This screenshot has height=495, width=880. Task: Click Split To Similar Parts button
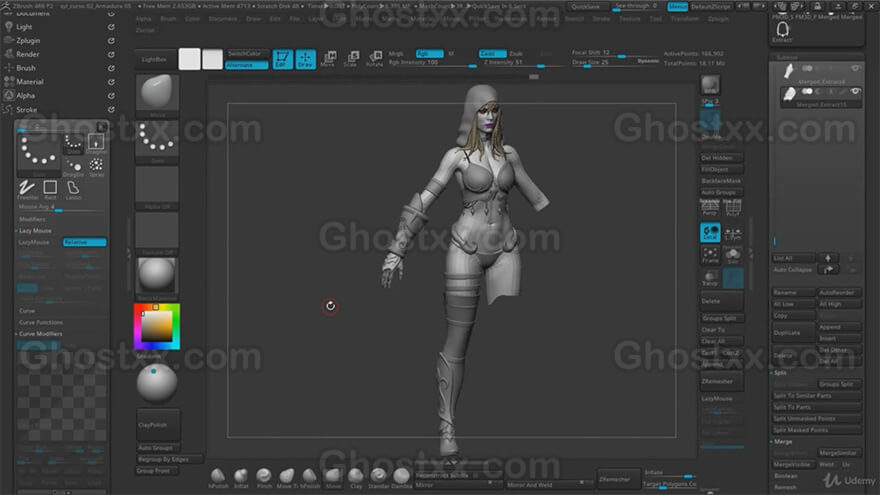pyautogui.click(x=817, y=396)
